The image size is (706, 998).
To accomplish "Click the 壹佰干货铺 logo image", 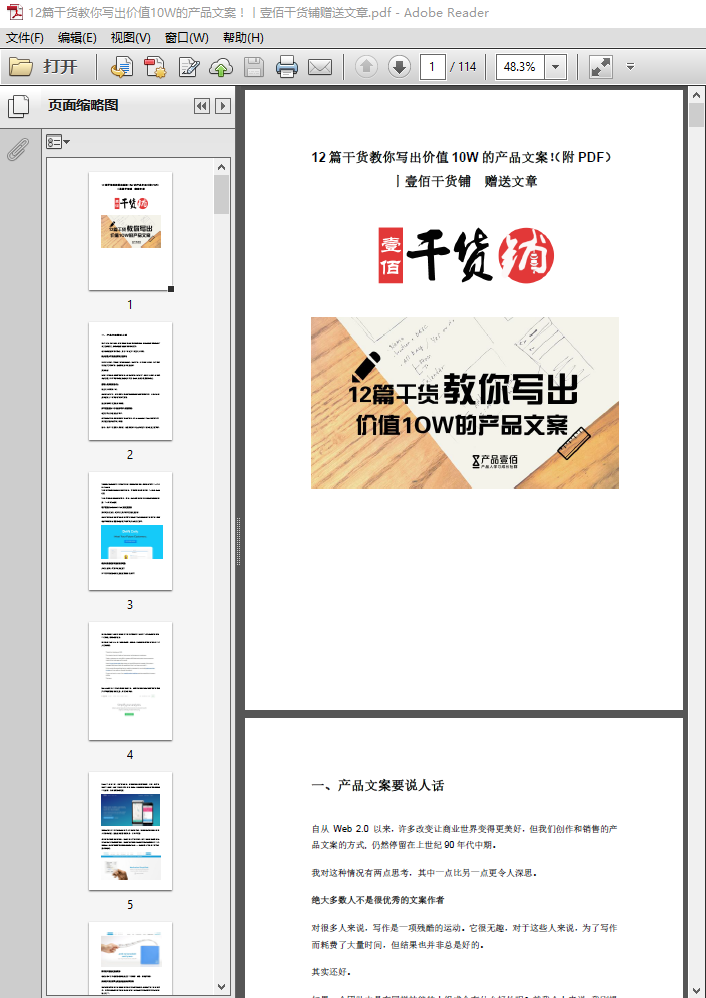I will point(466,255).
